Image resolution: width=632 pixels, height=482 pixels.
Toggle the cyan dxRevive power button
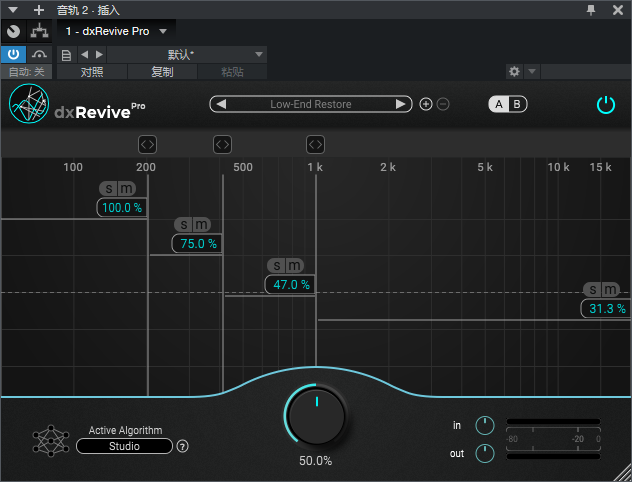605,105
